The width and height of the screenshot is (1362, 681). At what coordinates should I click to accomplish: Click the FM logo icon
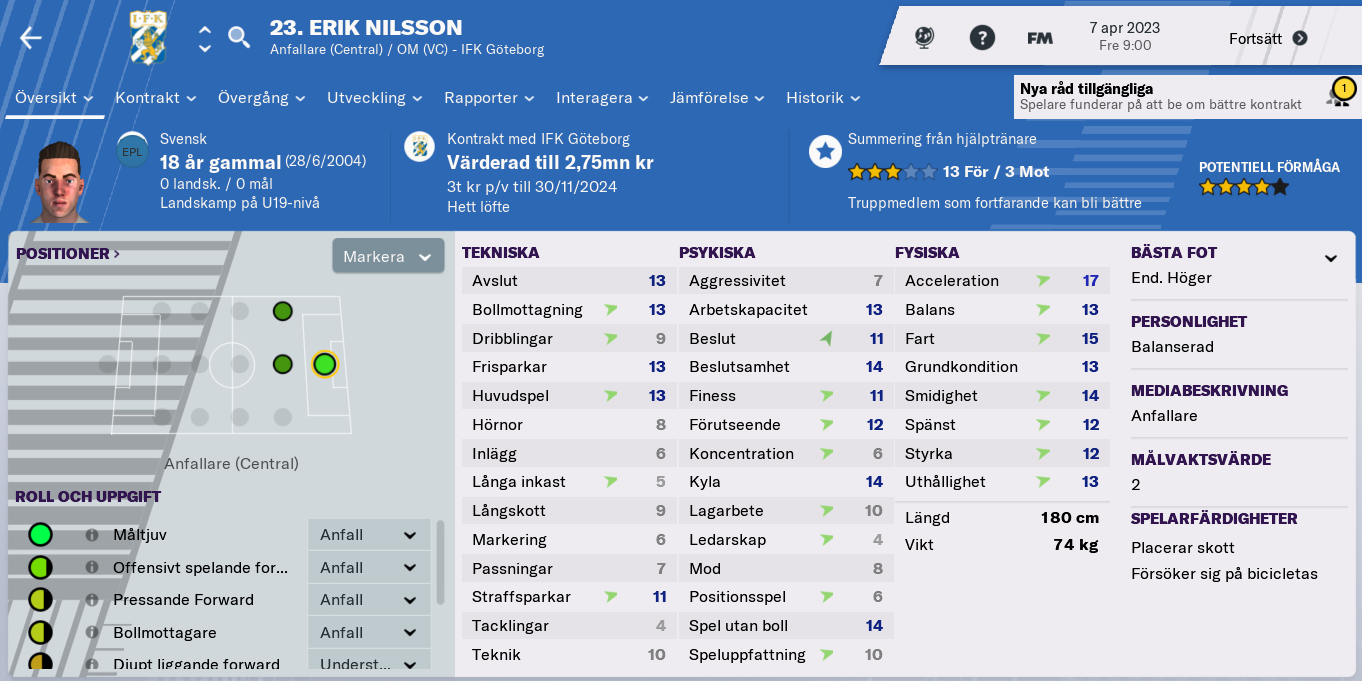coord(1040,38)
